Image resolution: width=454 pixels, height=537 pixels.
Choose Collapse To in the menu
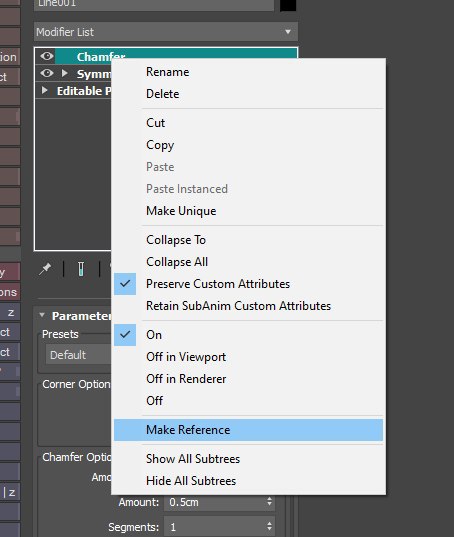pos(248,240)
